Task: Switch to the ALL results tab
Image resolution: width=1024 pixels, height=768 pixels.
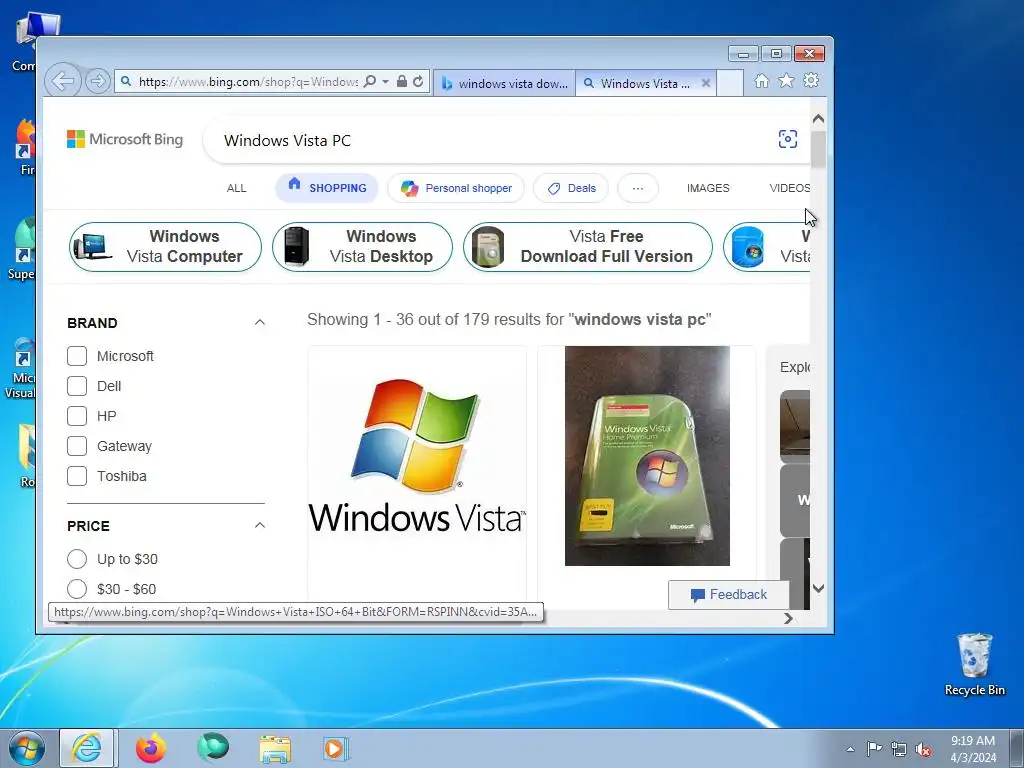Action: click(x=236, y=188)
